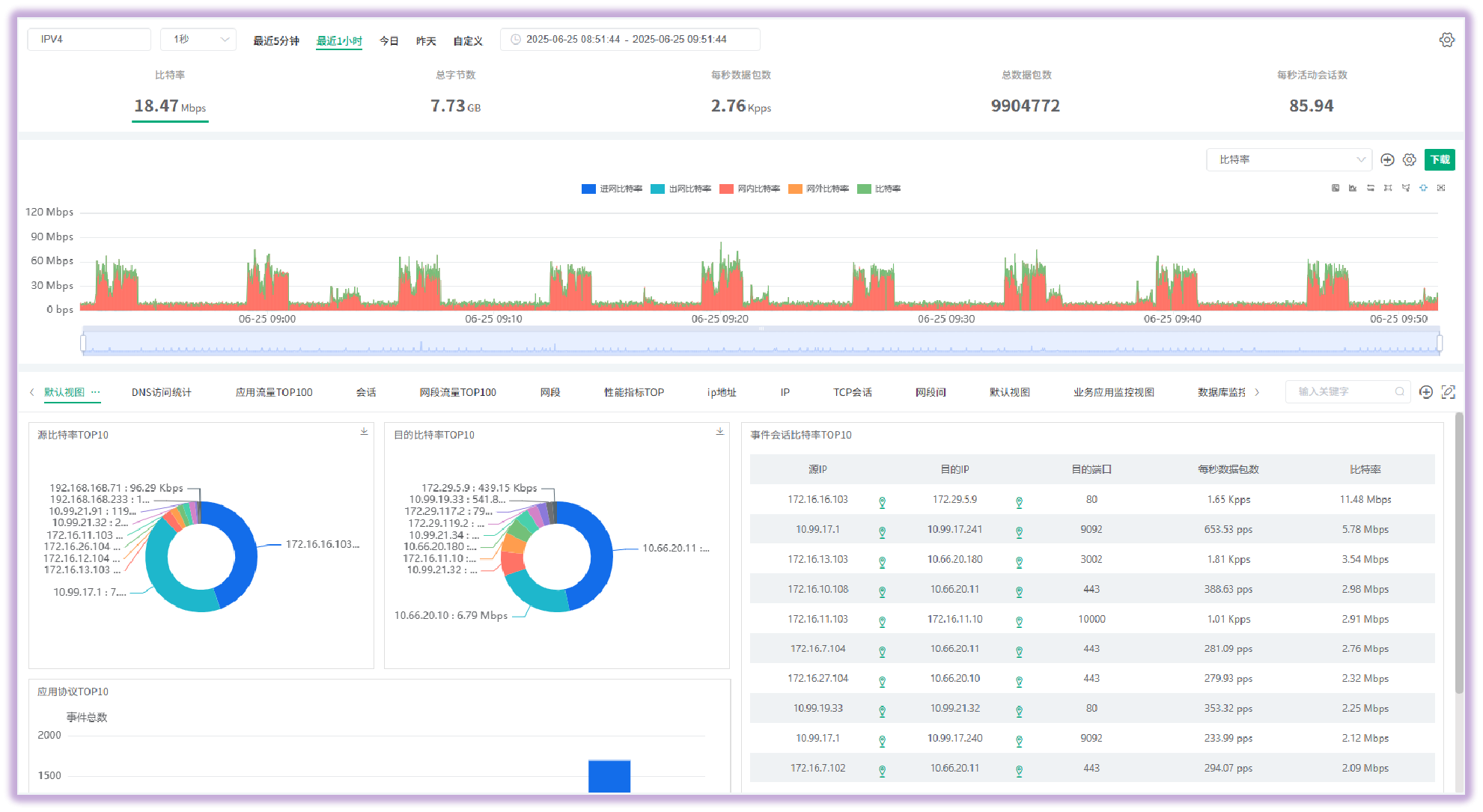Select the polygon lasso-select chart tool
The width and height of the screenshot is (1483, 812).
[x=1406, y=188]
